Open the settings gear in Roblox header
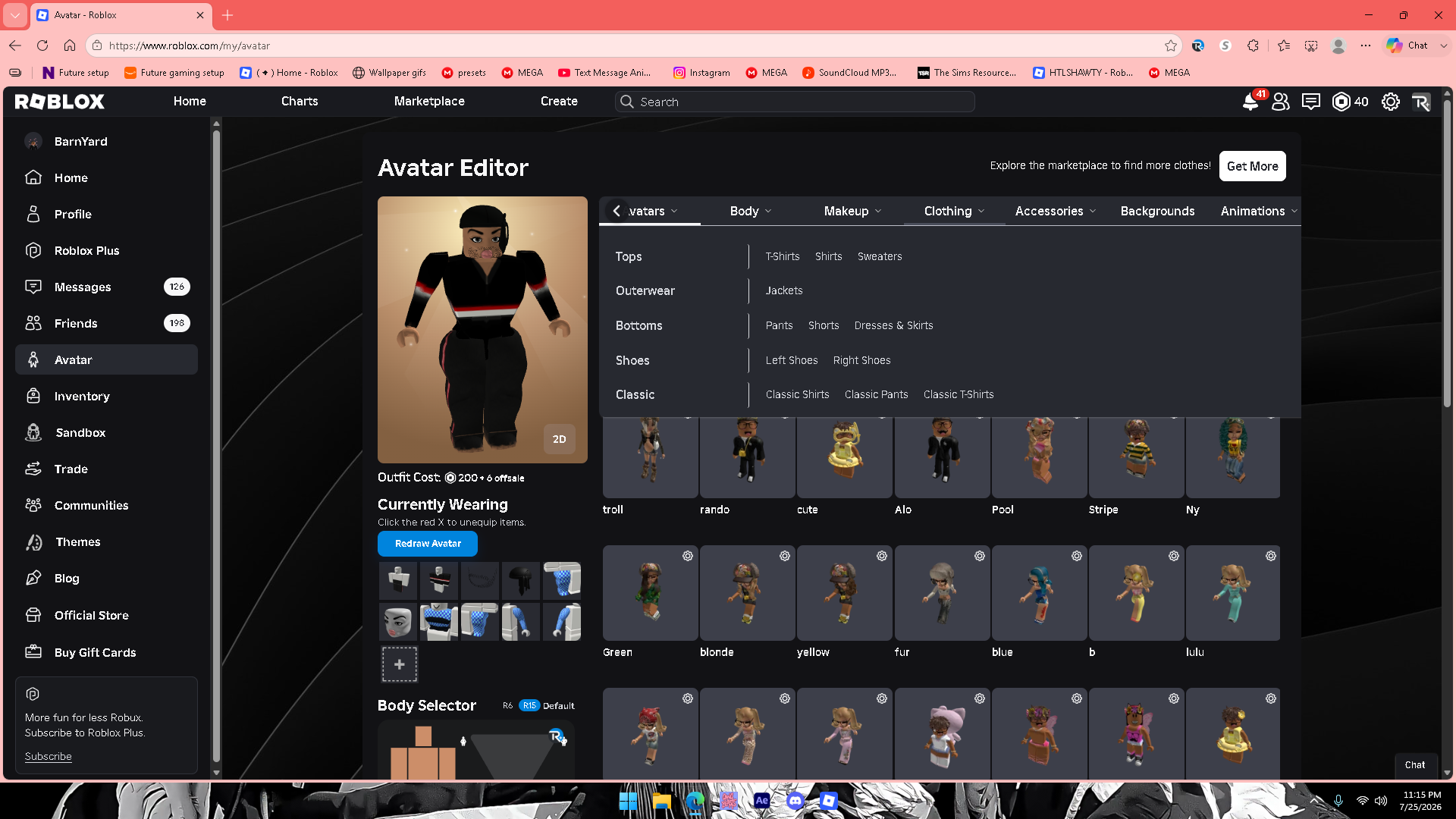The height and width of the screenshot is (819, 1456). [1391, 102]
